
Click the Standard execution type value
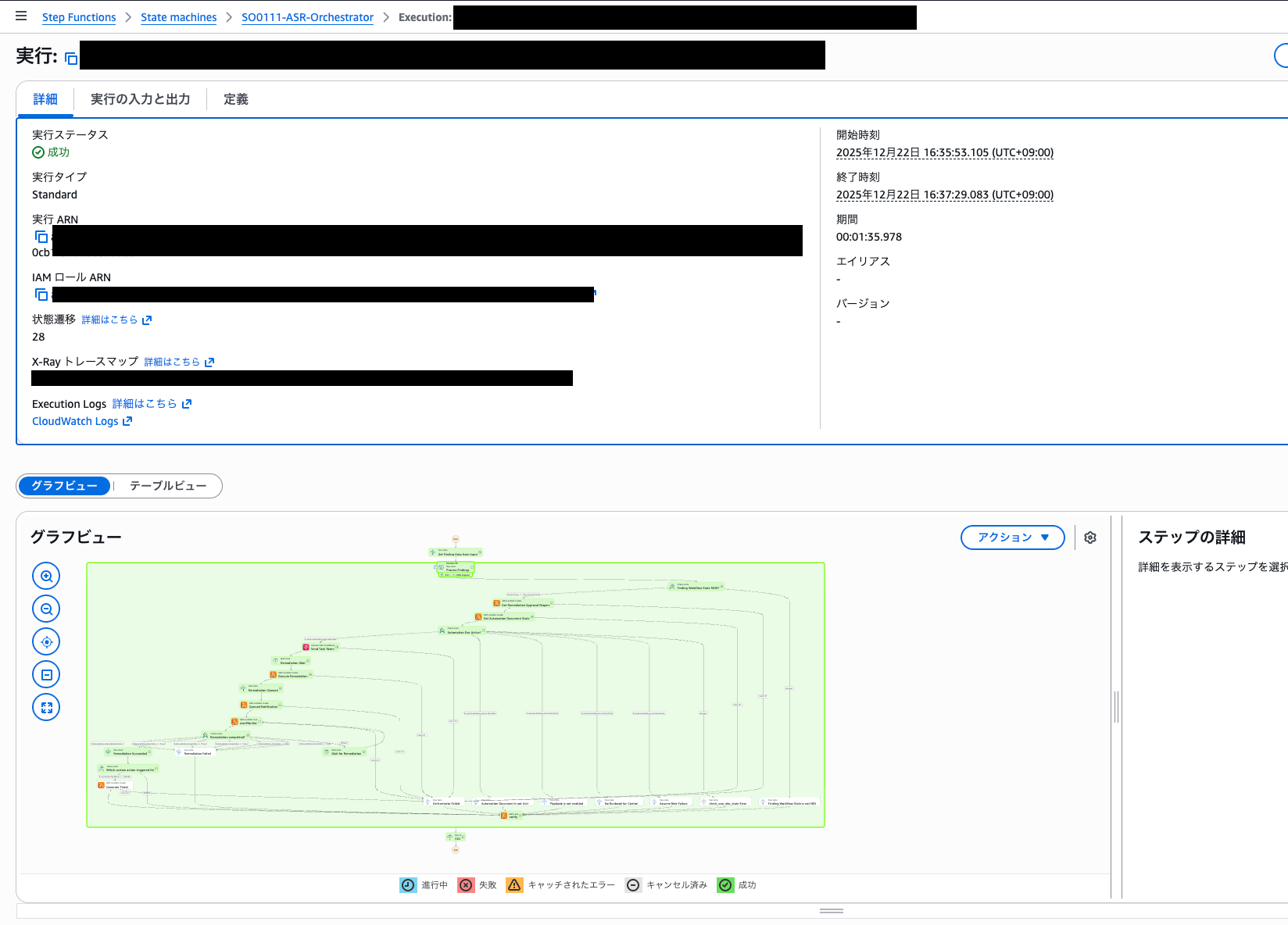pyautogui.click(x=55, y=195)
